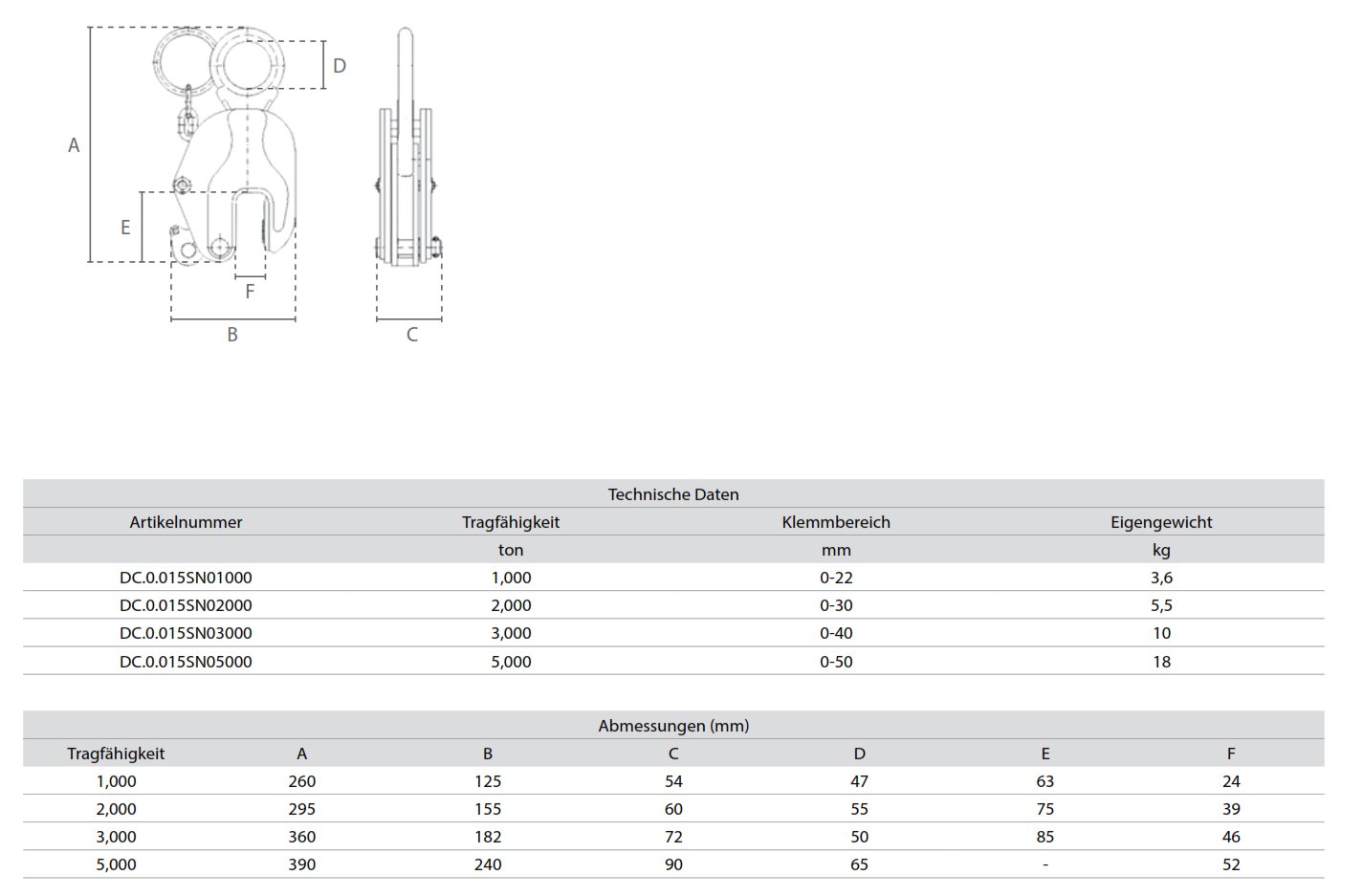This screenshot has height=896, width=1363.
Task: Click article number DC.0.015SN05000
Action: (x=186, y=662)
